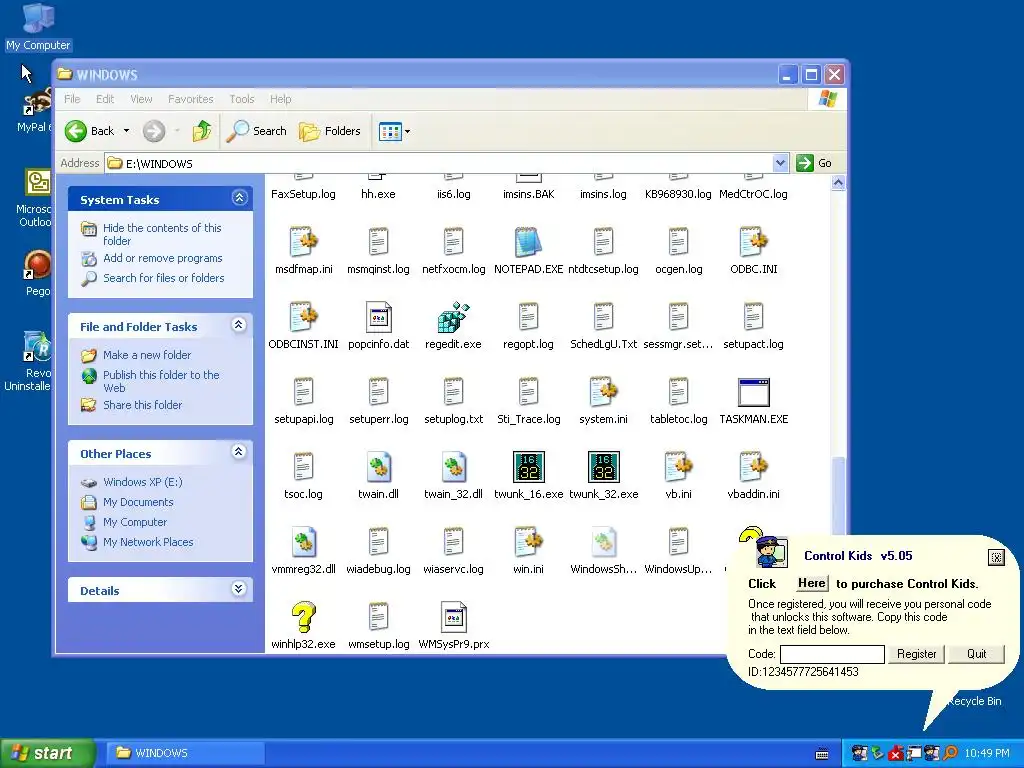Open the Views button dropdown
This screenshot has height=768, width=1024.
[408, 131]
